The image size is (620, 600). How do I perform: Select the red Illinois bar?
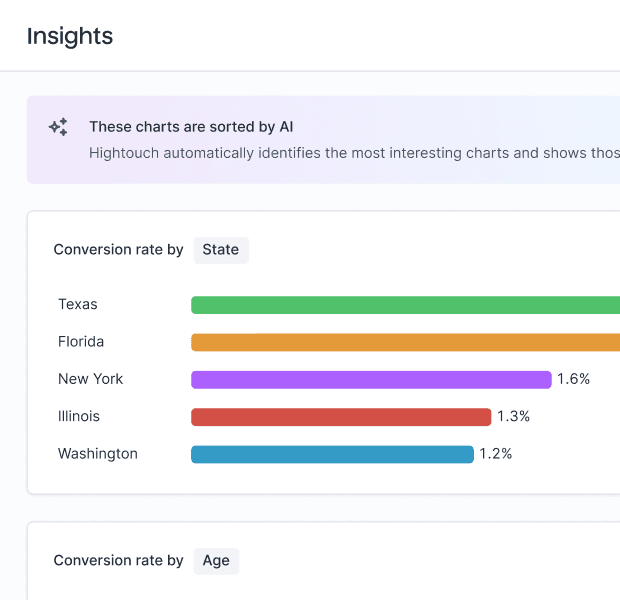[x=341, y=417]
